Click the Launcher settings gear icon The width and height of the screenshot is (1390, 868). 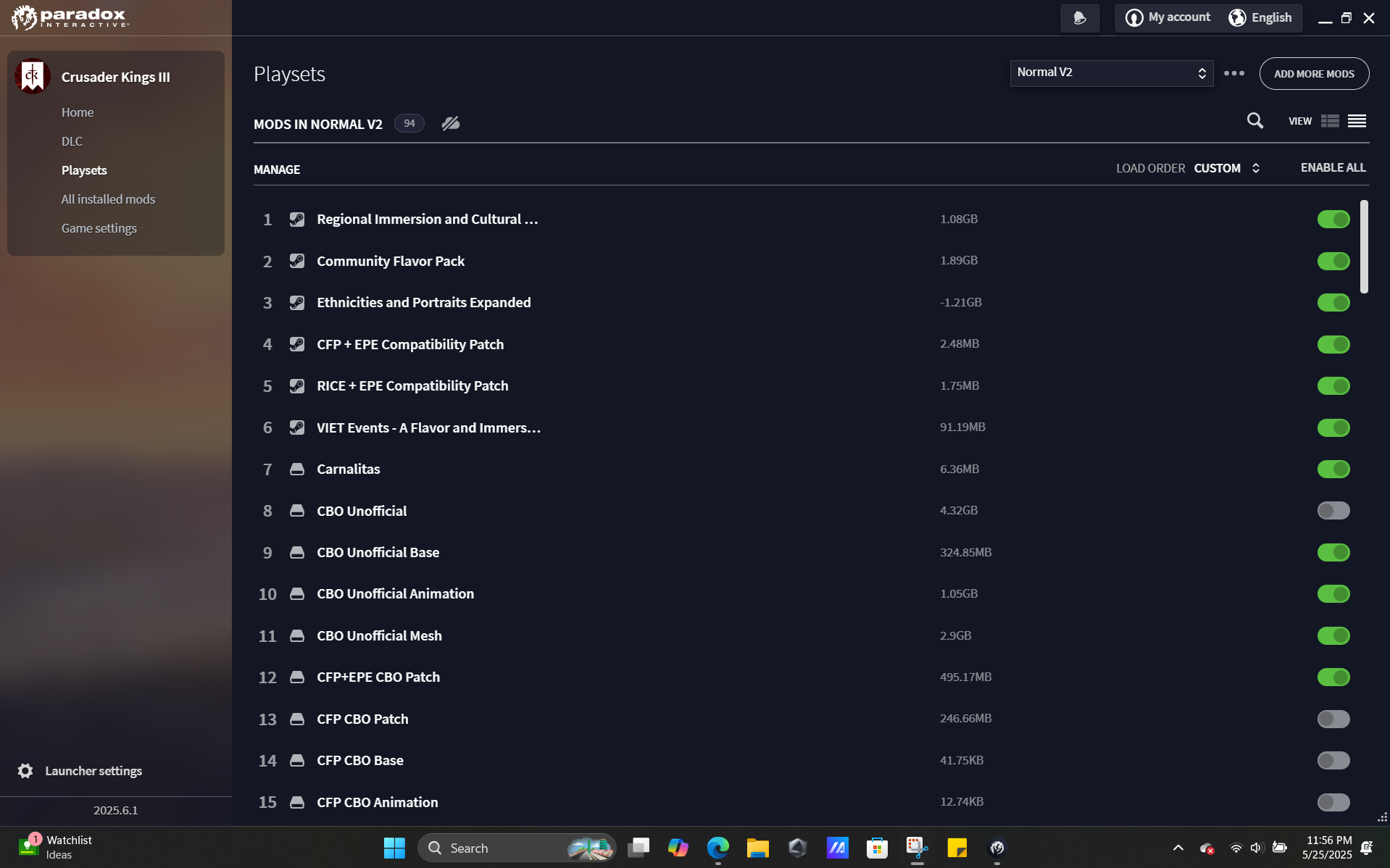[25, 771]
